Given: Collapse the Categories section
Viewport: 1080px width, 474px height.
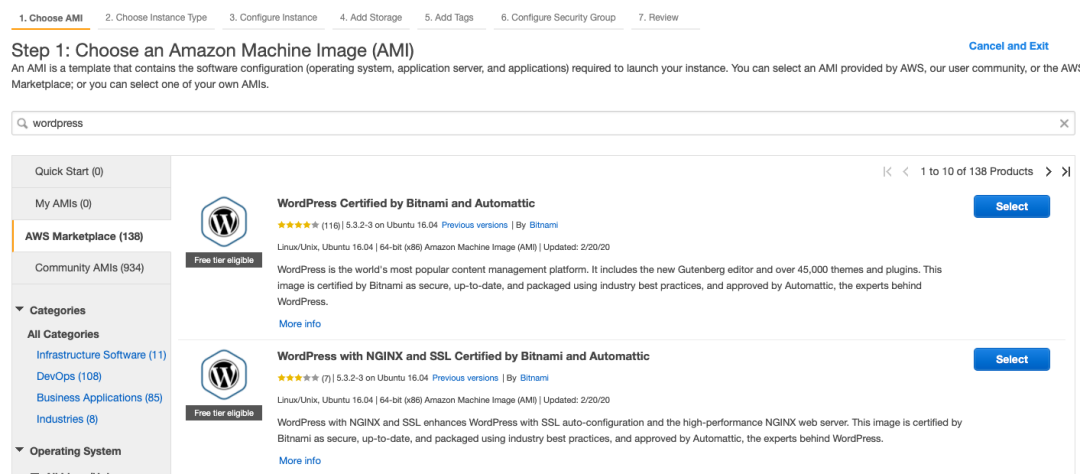Looking at the screenshot, I should [x=20, y=310].
